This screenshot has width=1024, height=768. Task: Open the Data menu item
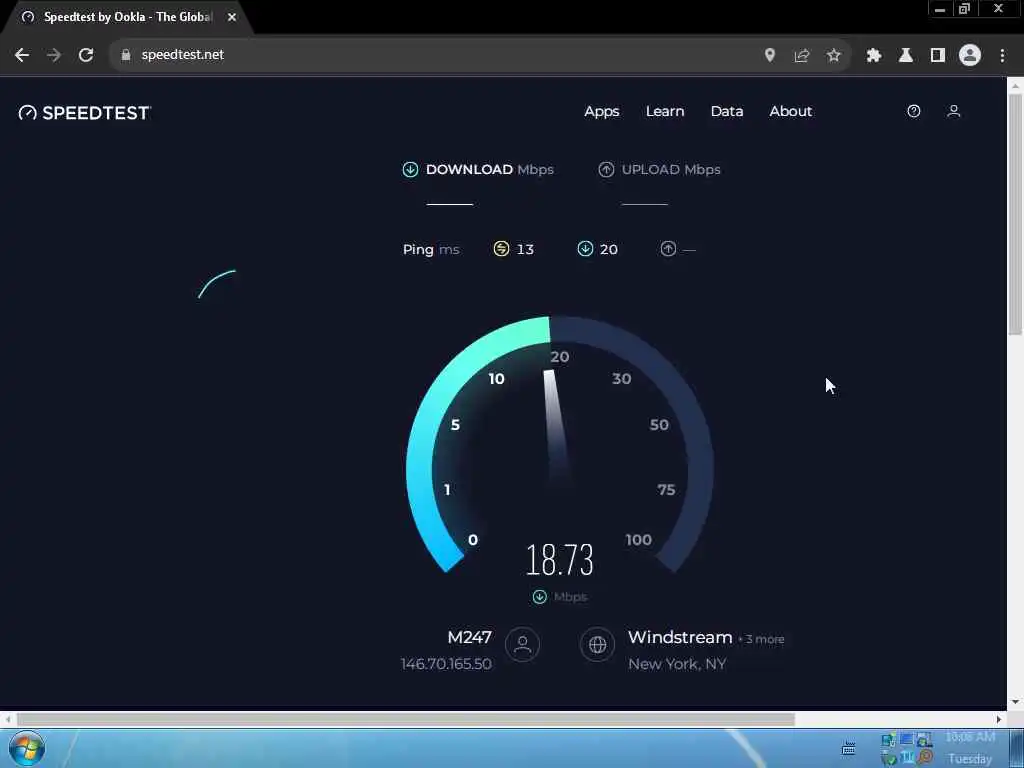pos(727,112)
